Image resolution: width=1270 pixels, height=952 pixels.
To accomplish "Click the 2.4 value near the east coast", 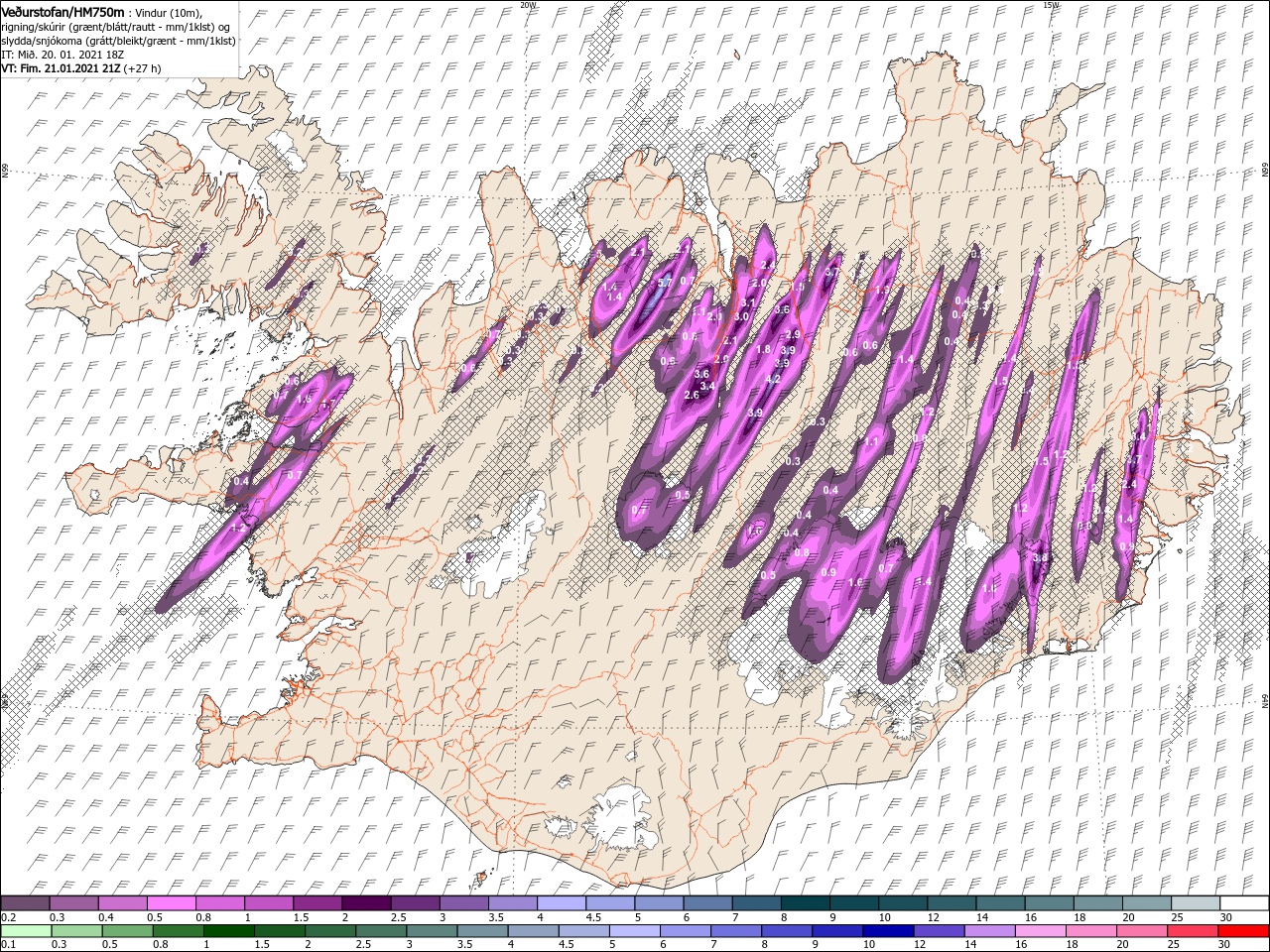I will coord(1129,484).
